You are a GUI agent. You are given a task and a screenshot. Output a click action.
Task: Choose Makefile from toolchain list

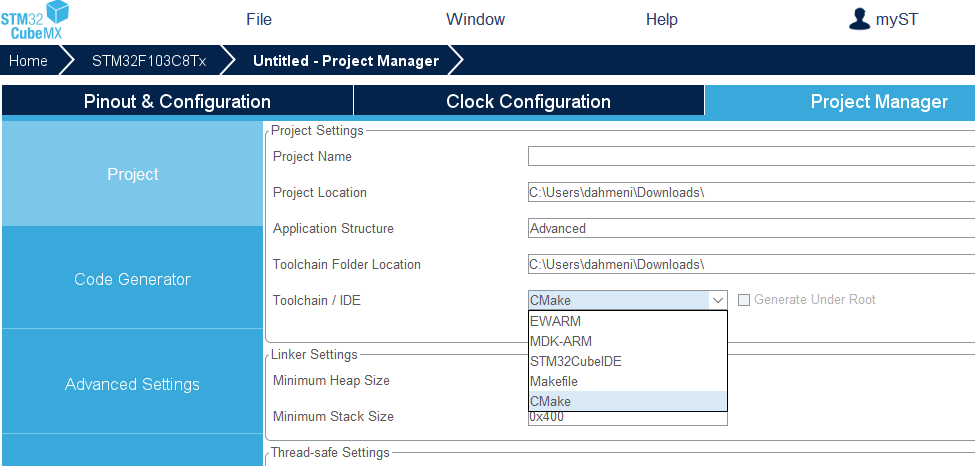coord(627,381)
